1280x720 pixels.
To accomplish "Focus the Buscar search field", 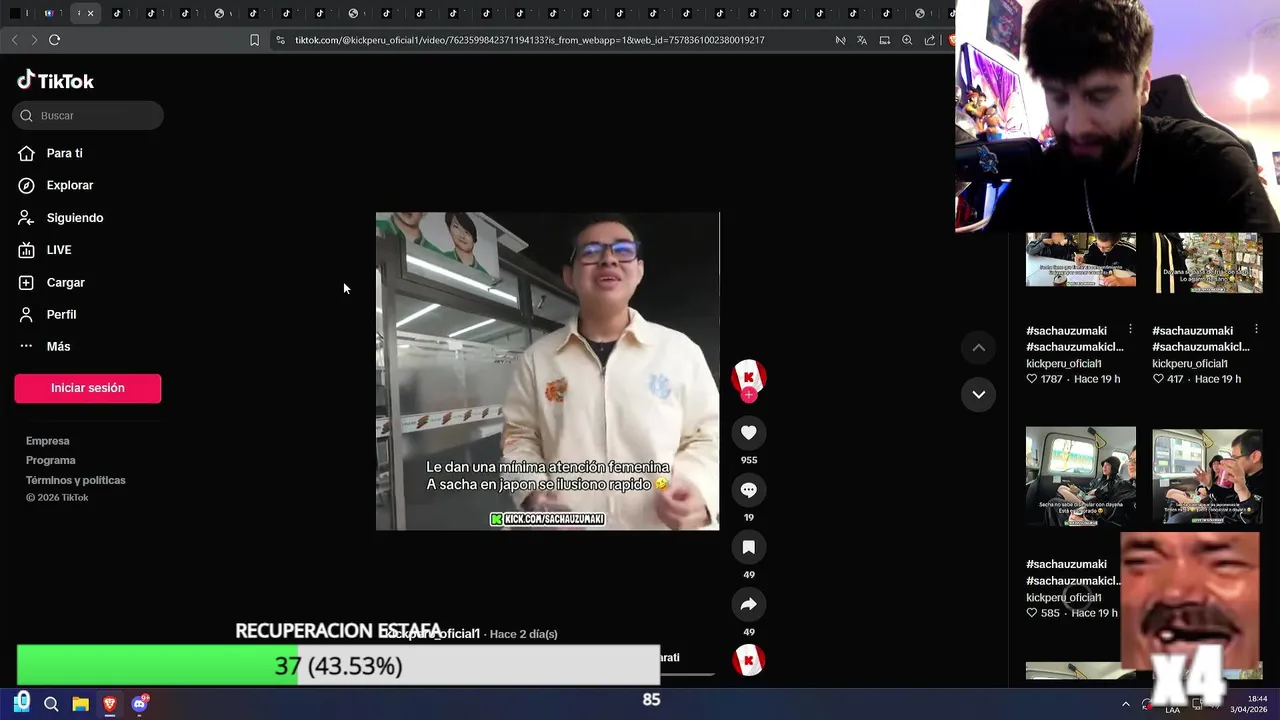I will click(x=88, y=115).
